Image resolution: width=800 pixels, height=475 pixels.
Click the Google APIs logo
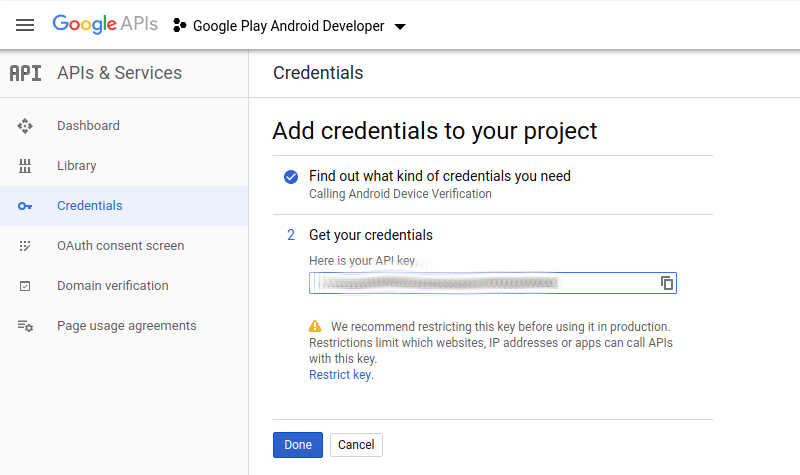pos(105,25)
